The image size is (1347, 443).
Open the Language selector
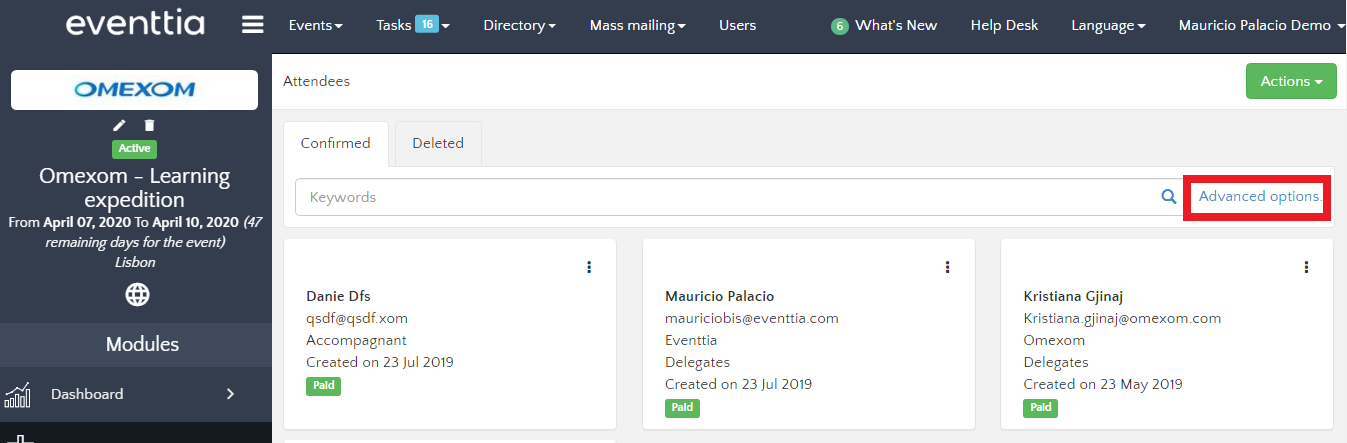tap(1107, 25)
